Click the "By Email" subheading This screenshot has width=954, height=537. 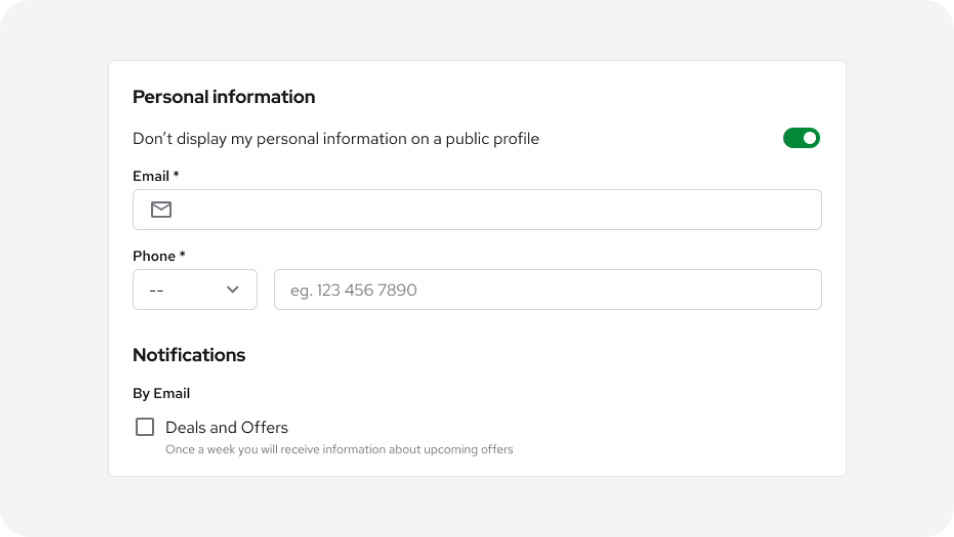161,393
